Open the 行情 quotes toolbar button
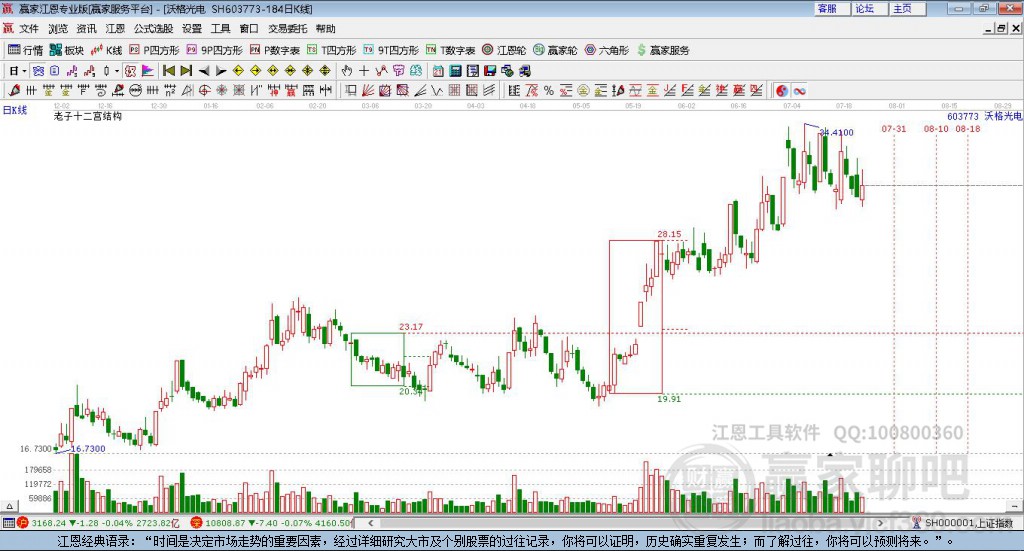 (25, 50)
